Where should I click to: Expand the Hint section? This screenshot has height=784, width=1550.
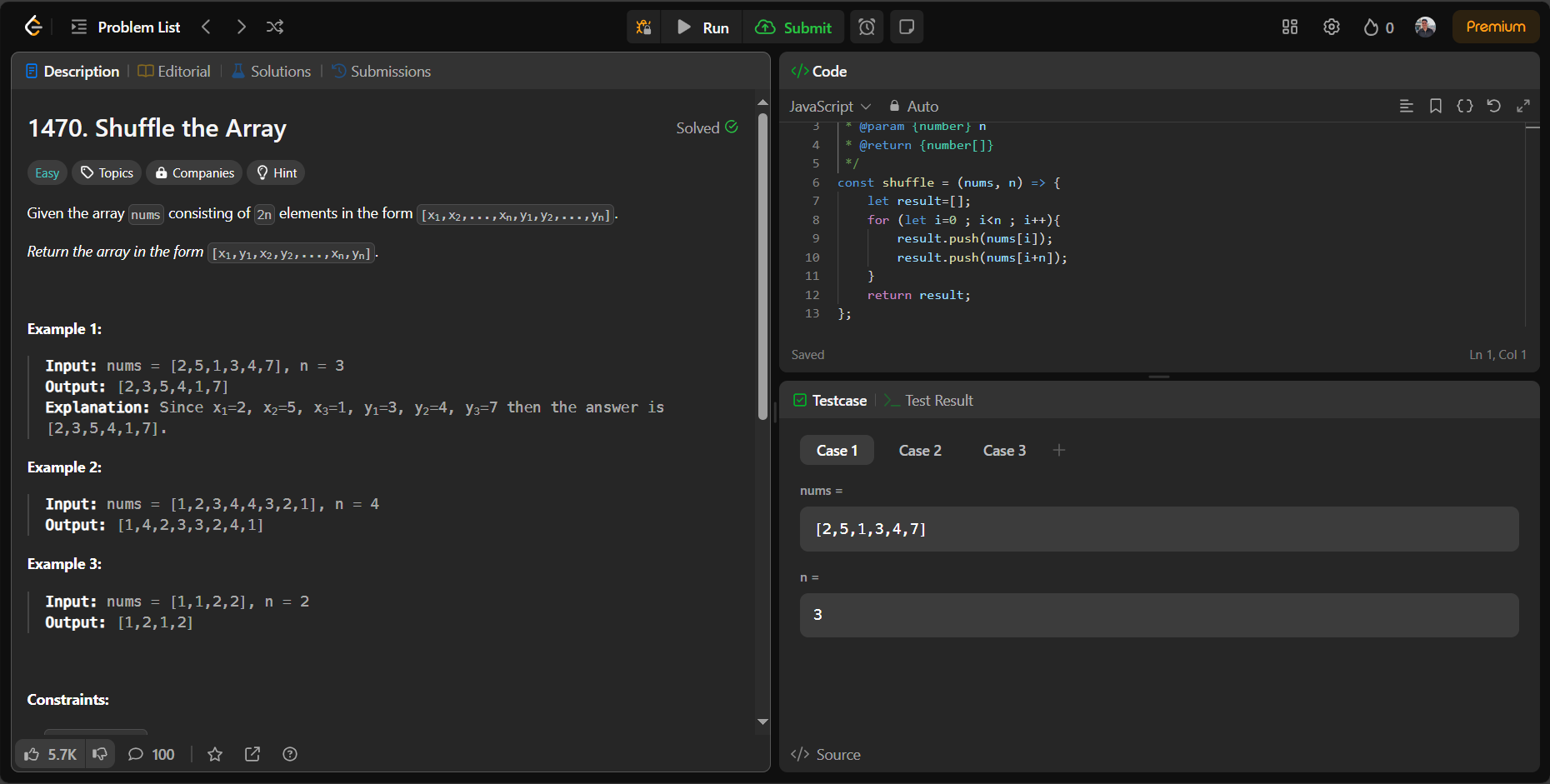(x=276, y=172)
